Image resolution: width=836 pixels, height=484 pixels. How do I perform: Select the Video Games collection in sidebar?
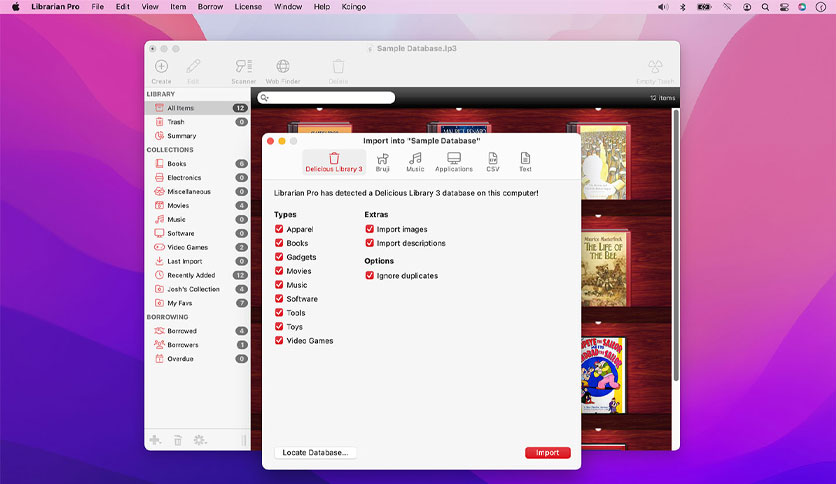pos(198,247)
